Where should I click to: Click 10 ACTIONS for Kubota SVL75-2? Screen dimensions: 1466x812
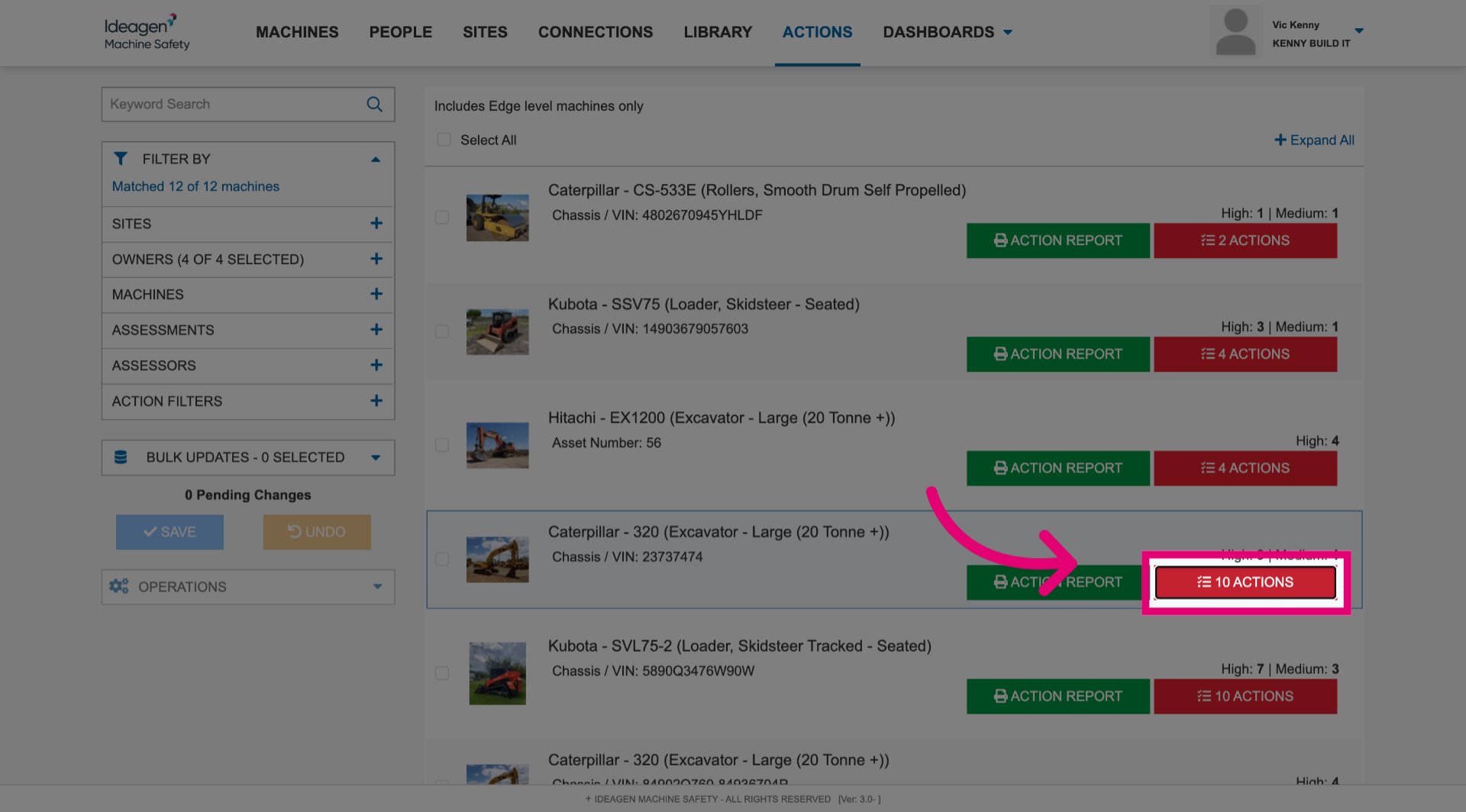(1245, 696)
